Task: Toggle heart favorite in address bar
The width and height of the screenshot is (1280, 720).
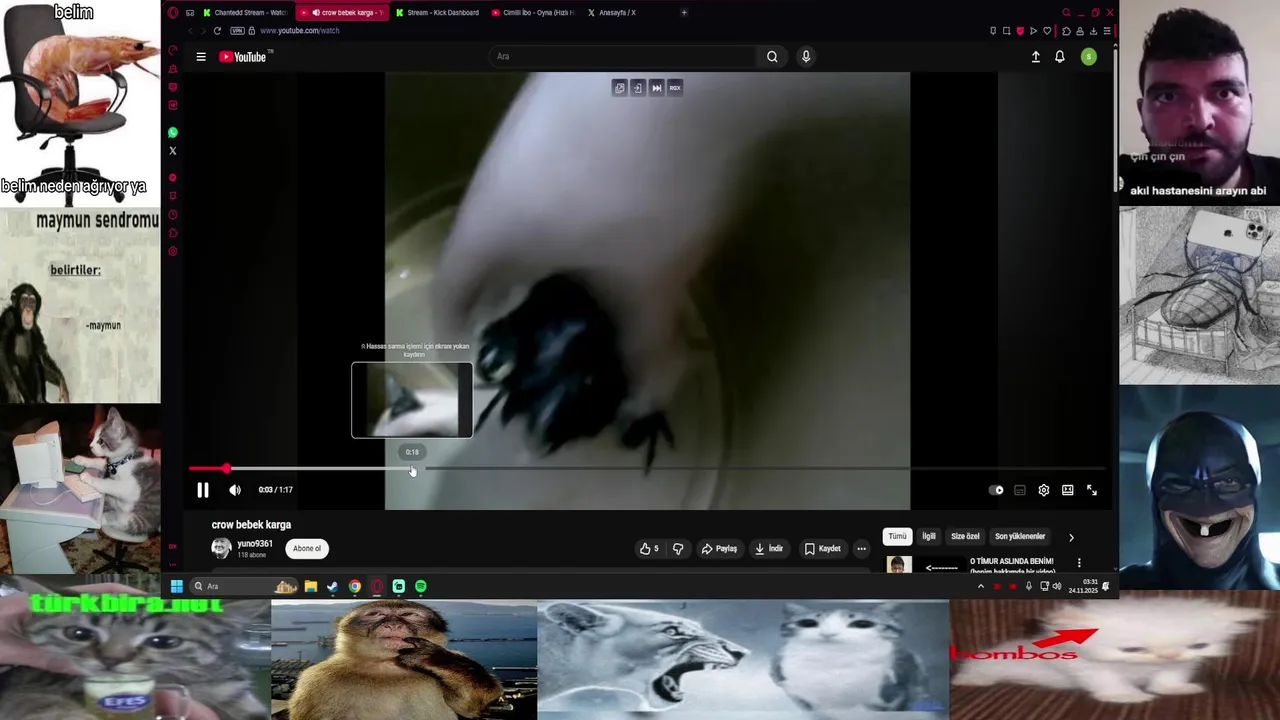Action: [1047, 31]
